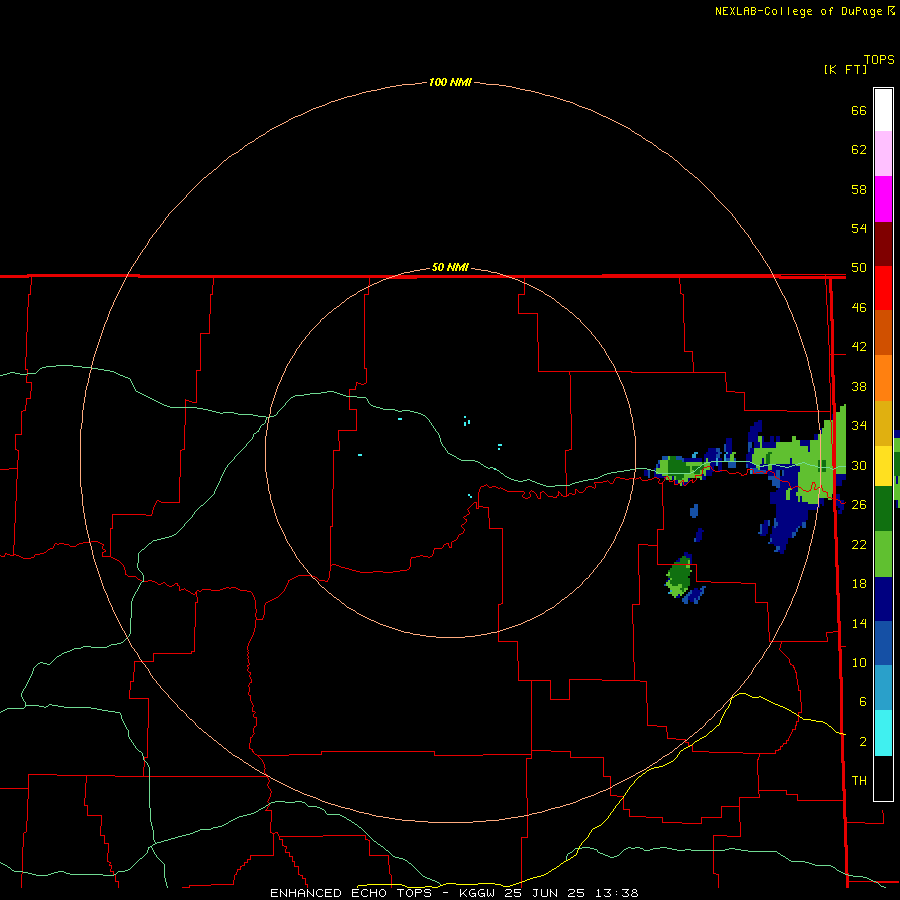Click the '34' scale label
This screenshot has width=900, height=900.
[859, 426]
